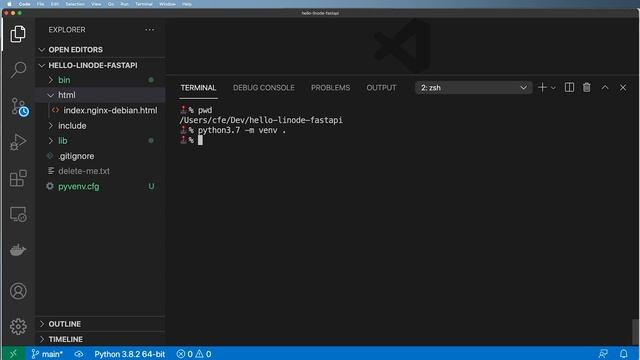The image size is (640, 360).
Task: Expand the bin folder
Action: point(100,80)
